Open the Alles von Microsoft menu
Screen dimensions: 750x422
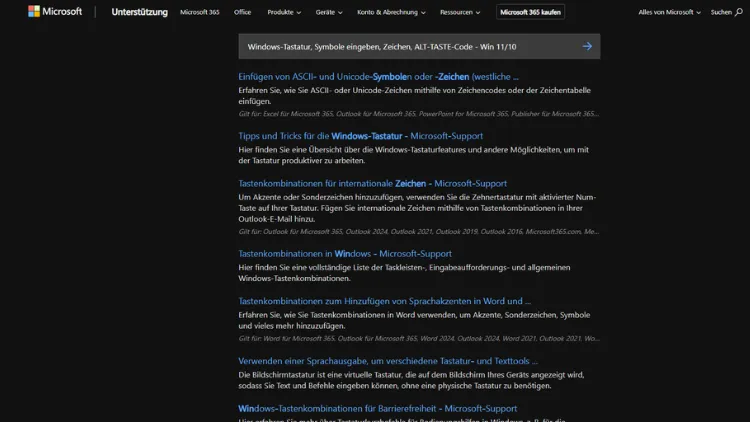tap(668, 12)
